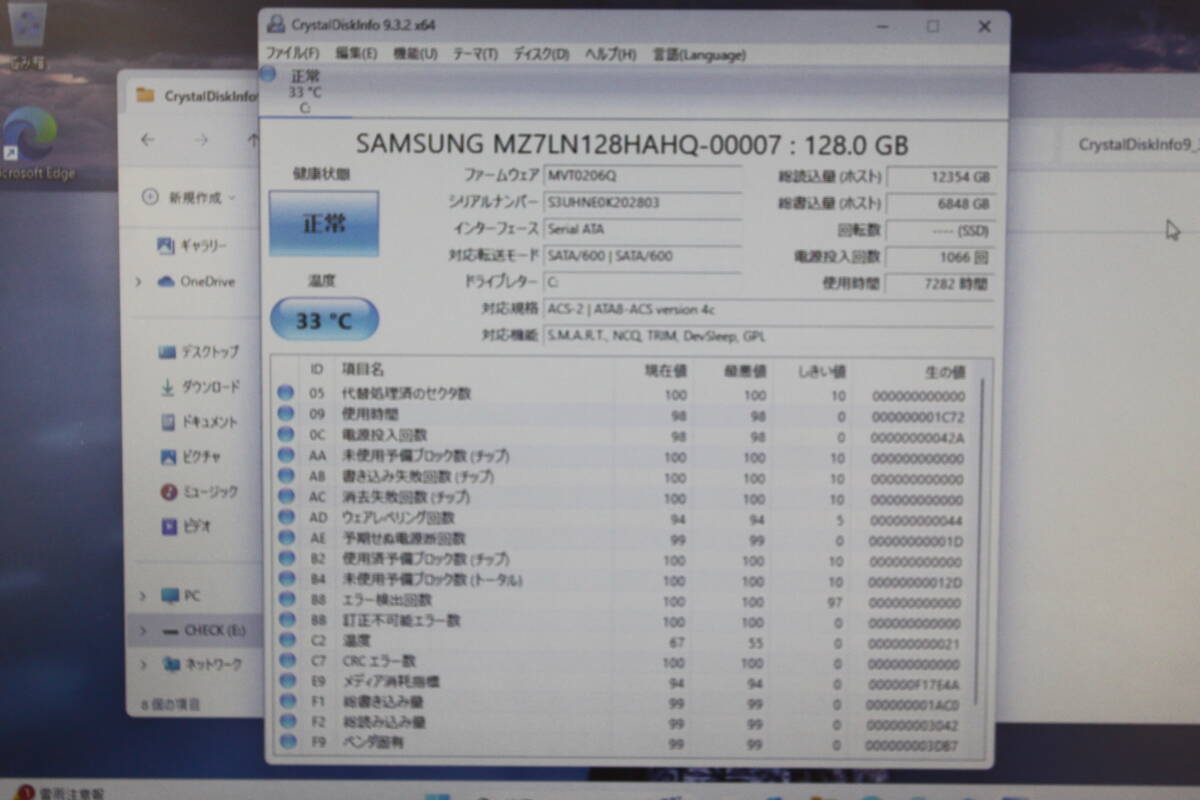The height and width of the screenshot is (800, 1200).
Task: Click the Explorer back arrow
Action: point(148,141)
